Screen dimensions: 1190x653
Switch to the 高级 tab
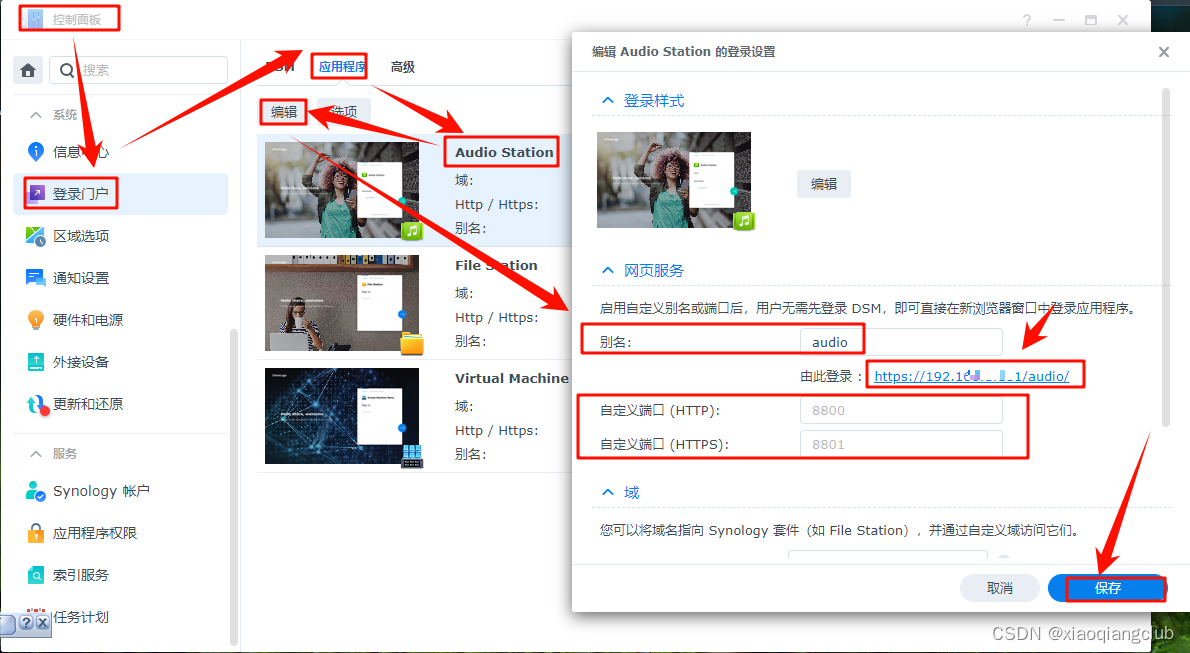click(x=402, y=67)
